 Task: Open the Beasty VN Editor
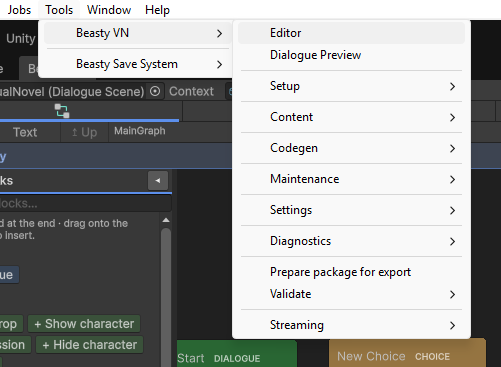[351, 33]
